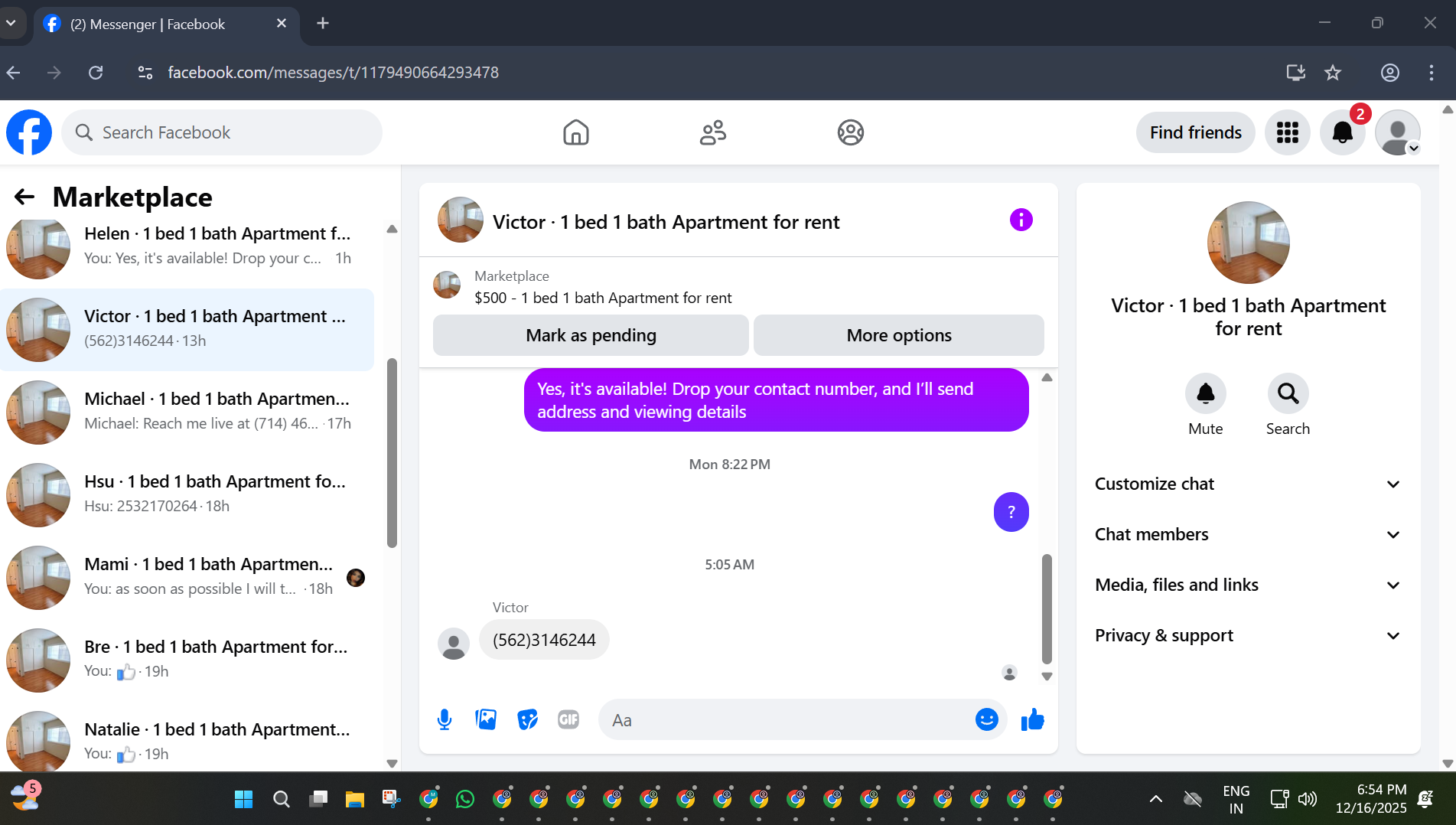The image size is (1456, 825).
Task: Click Mark as pending button
Action: pos(591,335)
